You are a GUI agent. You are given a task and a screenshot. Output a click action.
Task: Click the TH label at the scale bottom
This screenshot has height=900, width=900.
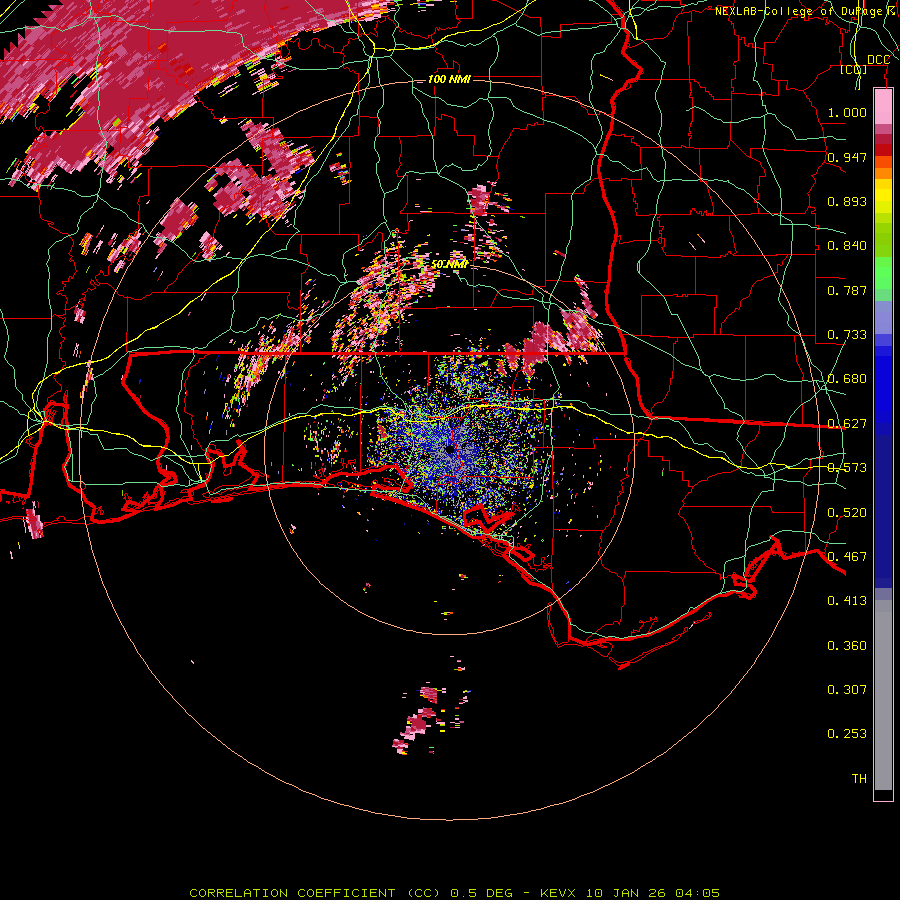click(x=859, y=779)
